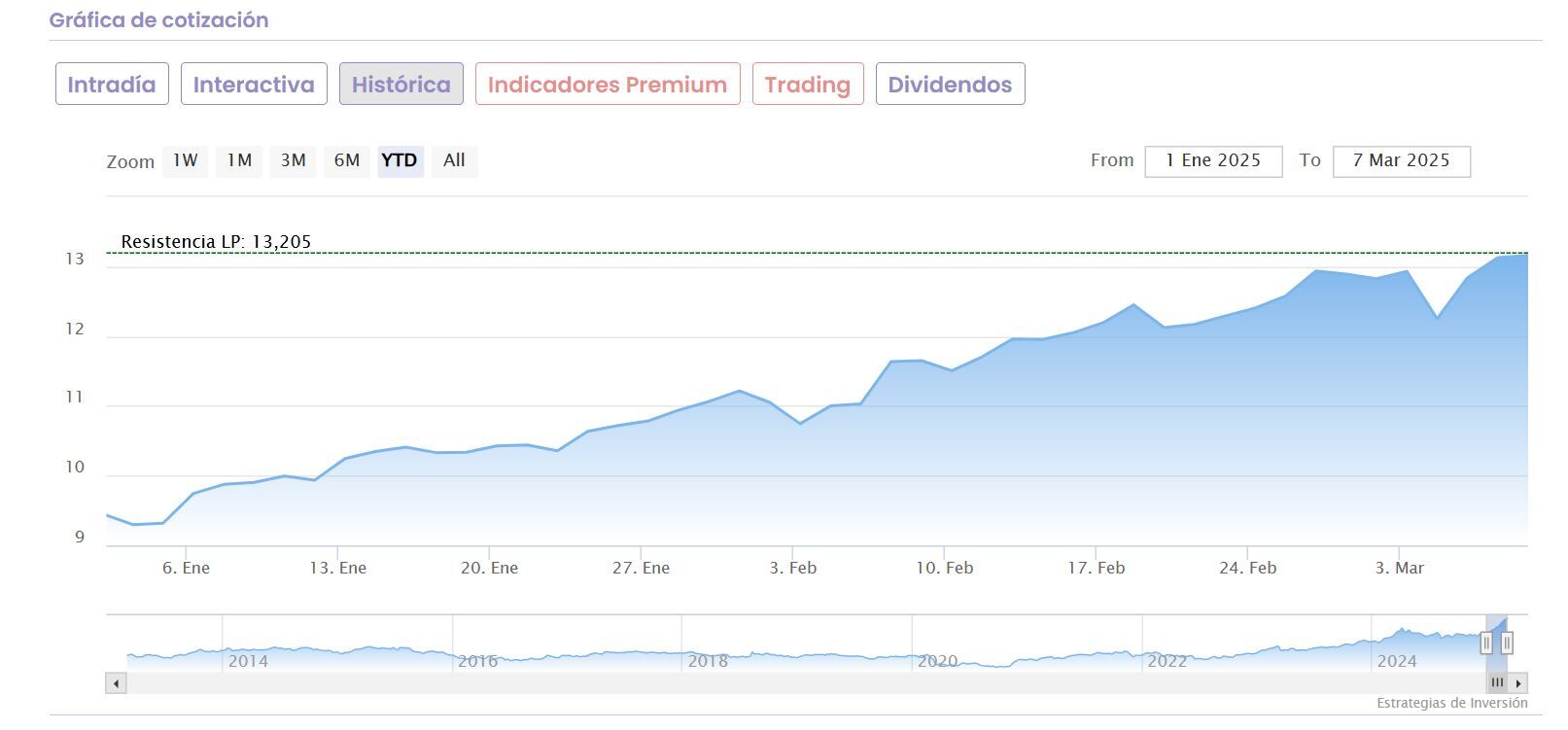Viewport: 1568px width, 730px height.
Task: Set zoom range to 1M
Action: click(x=239, y=160)
